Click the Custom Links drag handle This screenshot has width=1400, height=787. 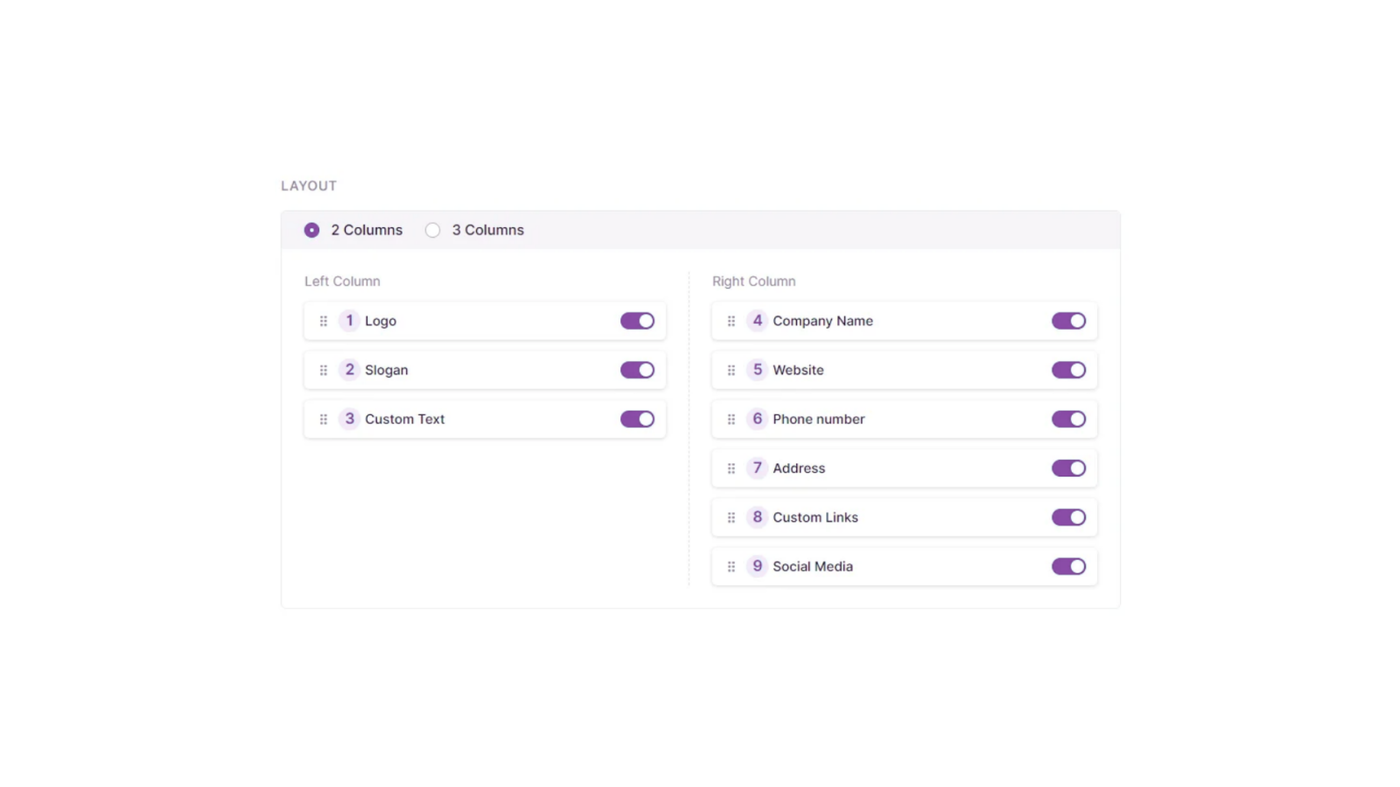[x=731, y=517]
